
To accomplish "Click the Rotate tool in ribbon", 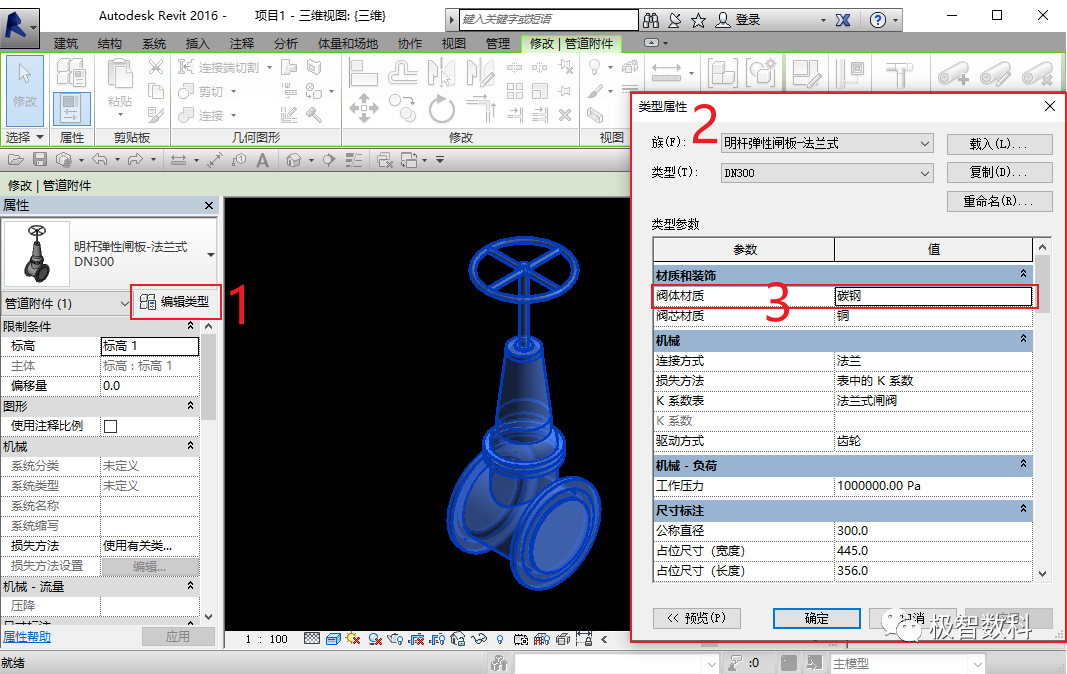I will pyautogui.click(x=442, y=108).
